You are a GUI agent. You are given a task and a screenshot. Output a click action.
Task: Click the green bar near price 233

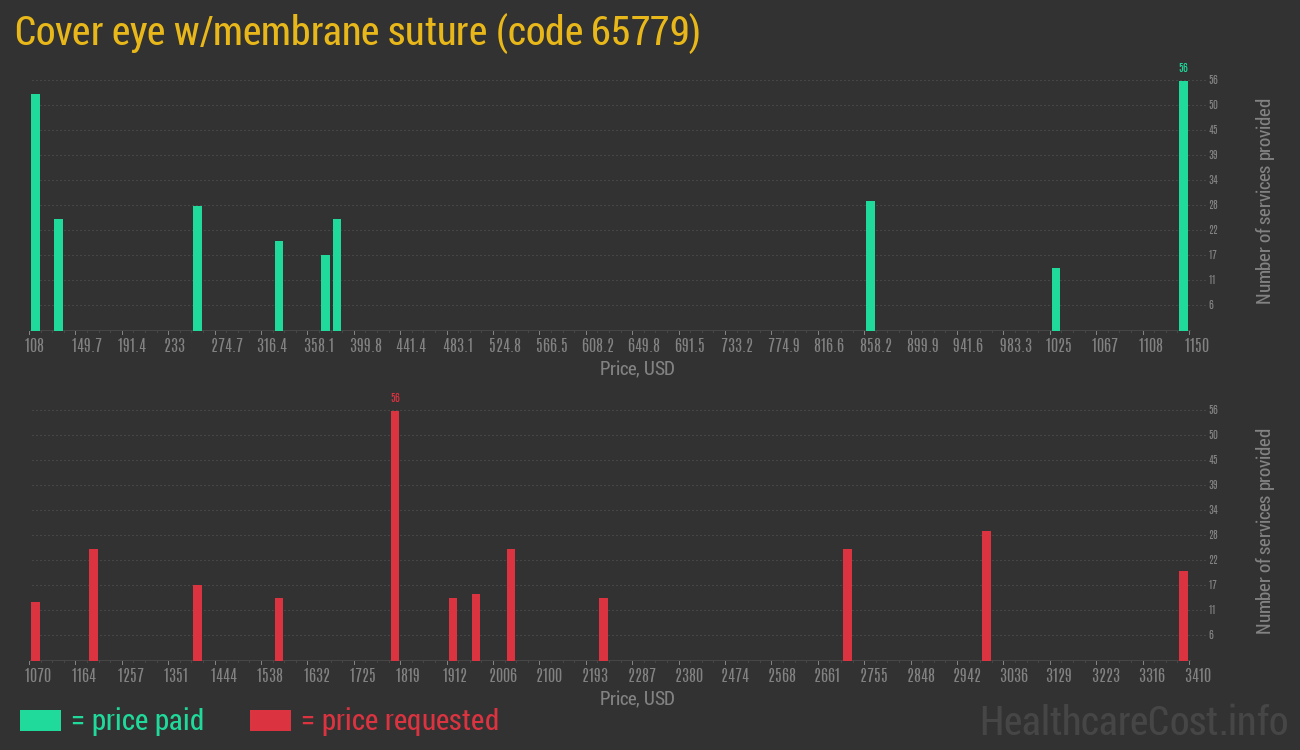197,268
